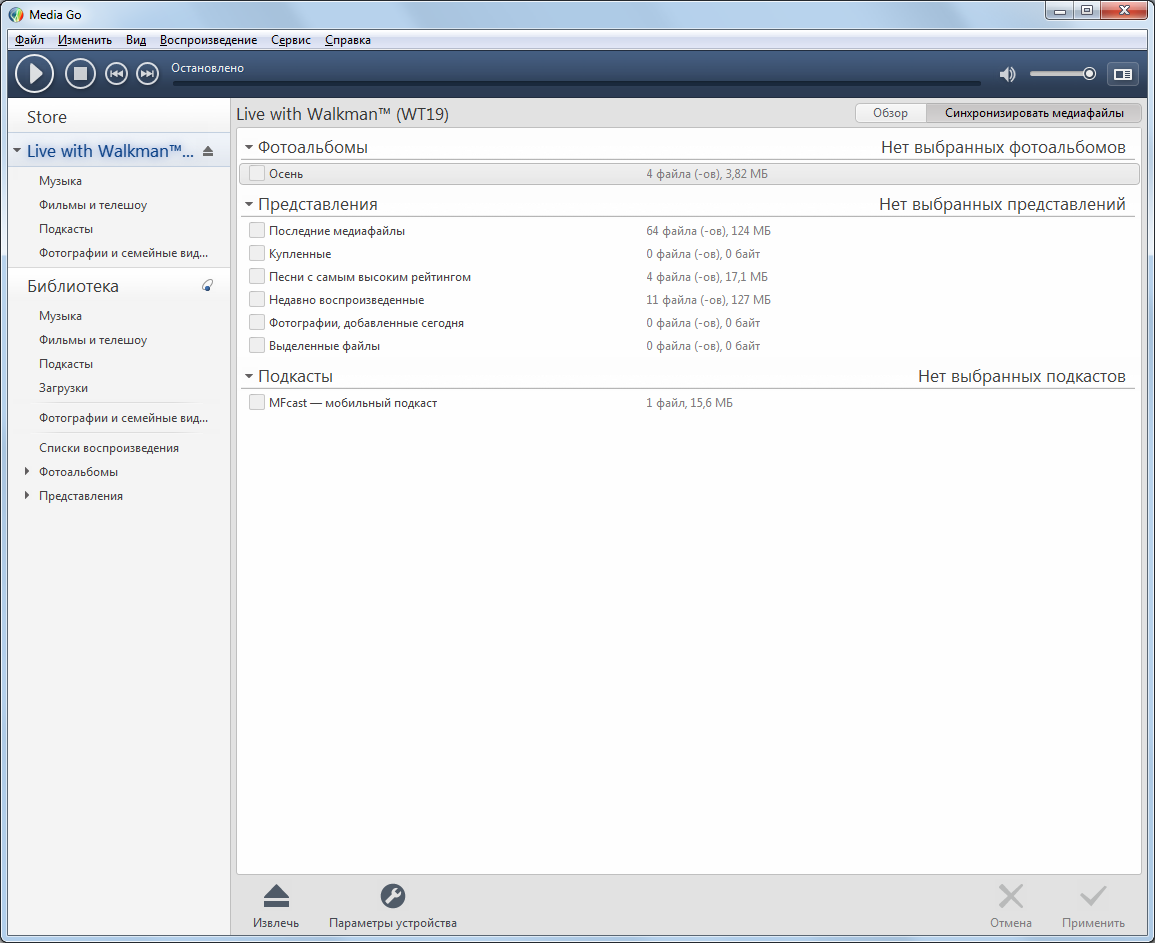Open library Фотографии и семейные видео
This screenshot has height=943, width=1155.
point(123,418)
